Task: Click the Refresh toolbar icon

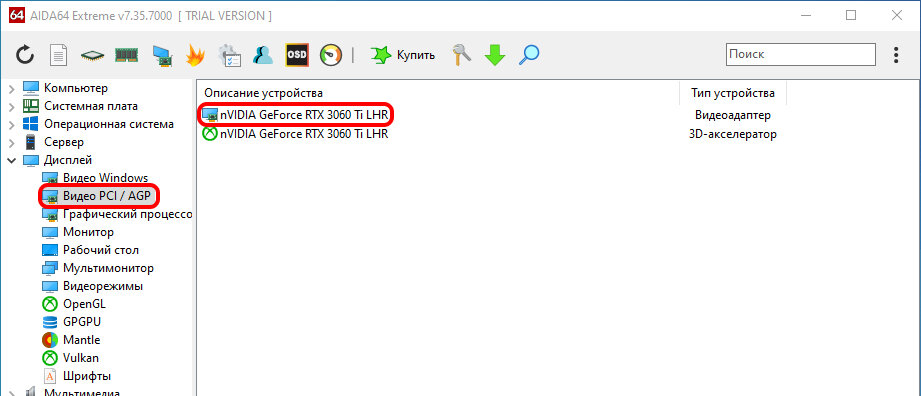Action: click(x=25, y=55)
